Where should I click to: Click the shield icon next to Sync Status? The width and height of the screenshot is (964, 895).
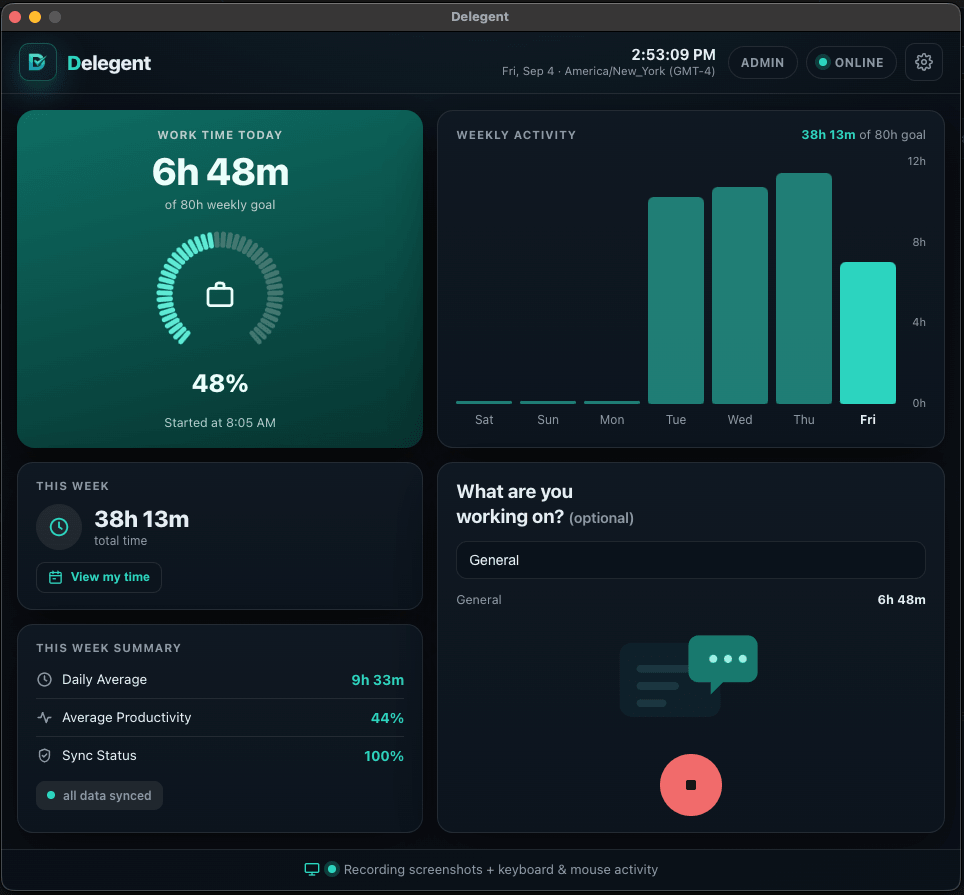pyautogui.click(x=44, y=755)
